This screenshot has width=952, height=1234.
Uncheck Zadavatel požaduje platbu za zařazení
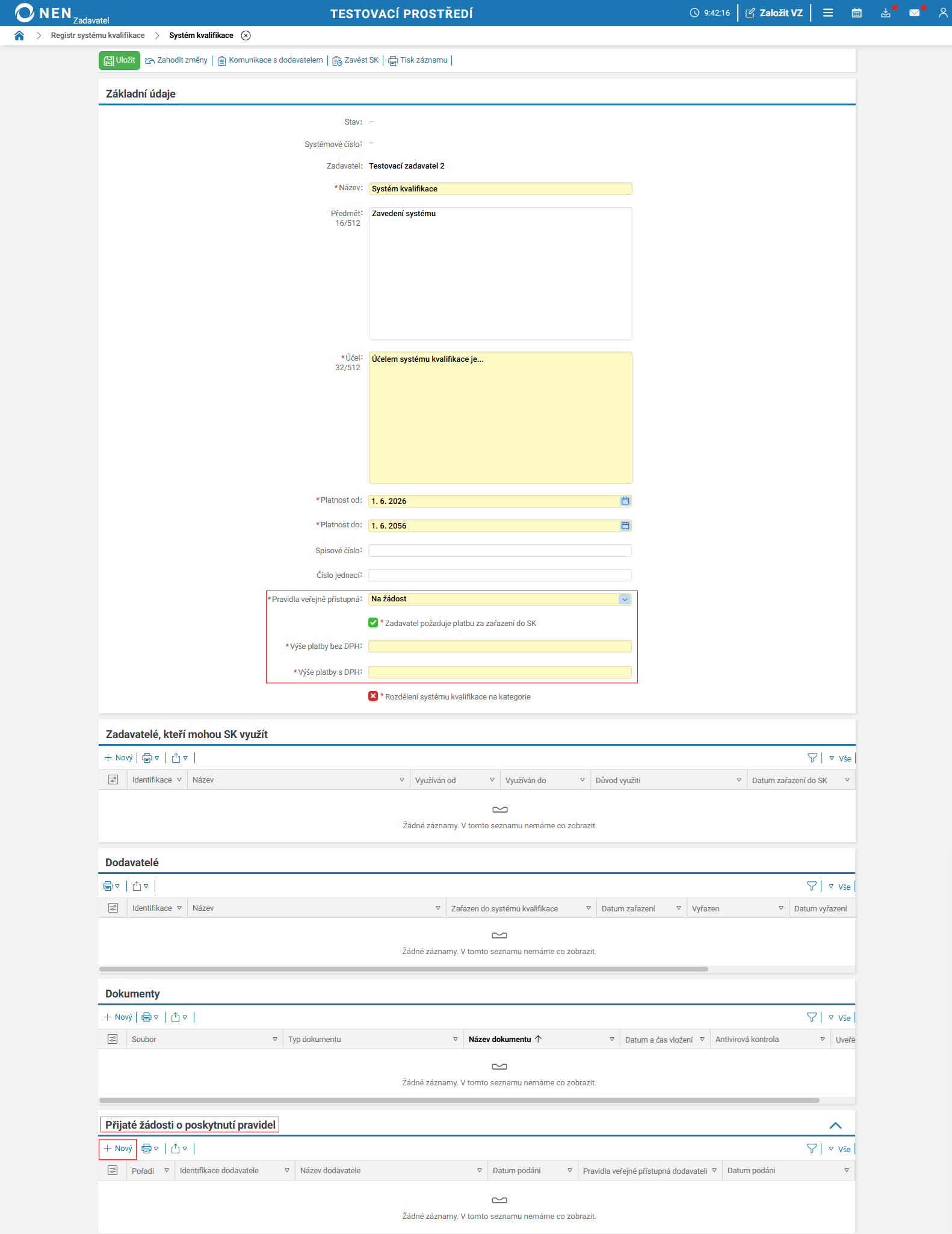pyautogui.click(x=373, y=622)
